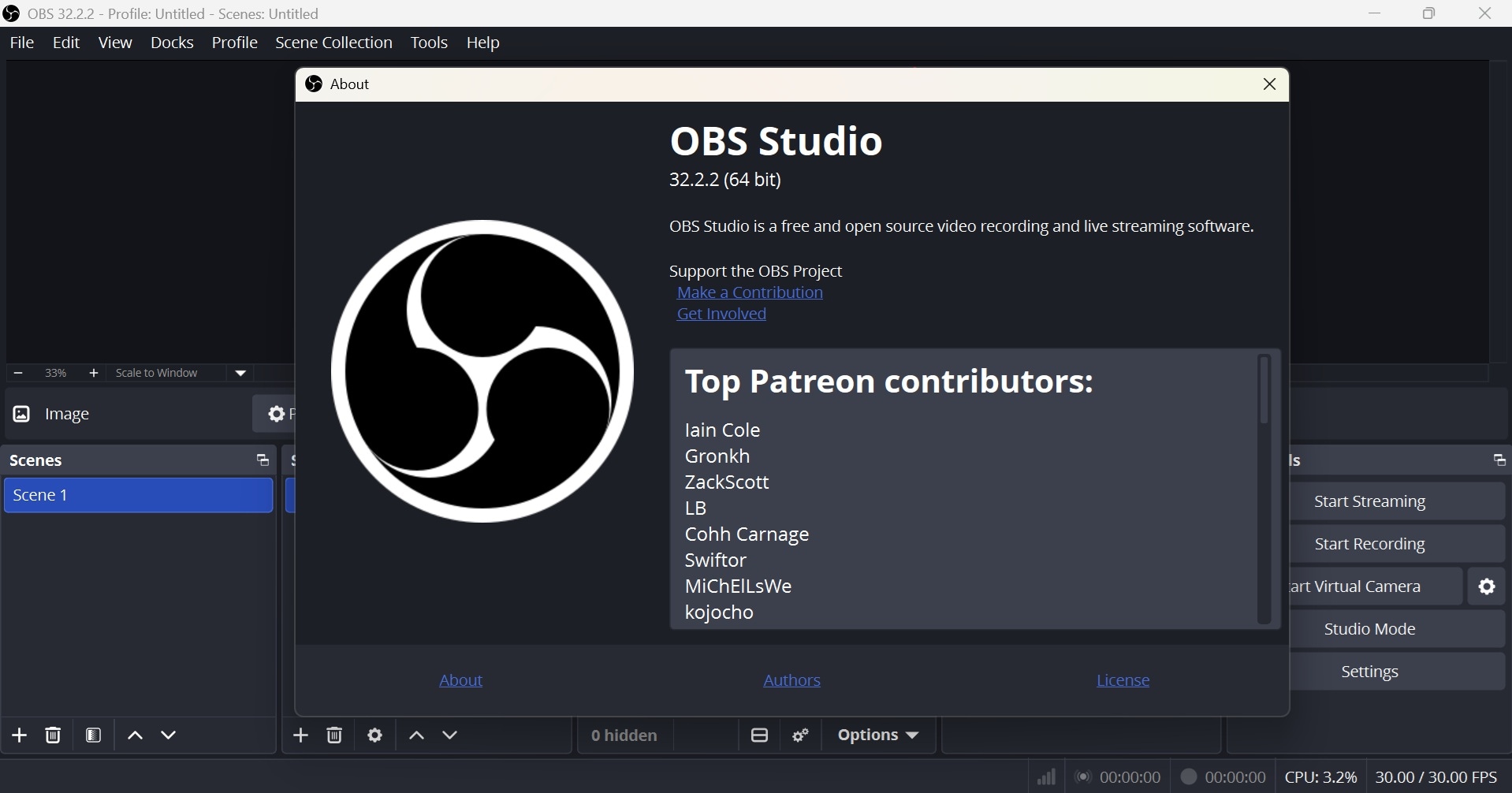Click the mixer layout toggle icon
This screenshot has width=1512, height=793.
pyautogui.click(x=760, y=735)
